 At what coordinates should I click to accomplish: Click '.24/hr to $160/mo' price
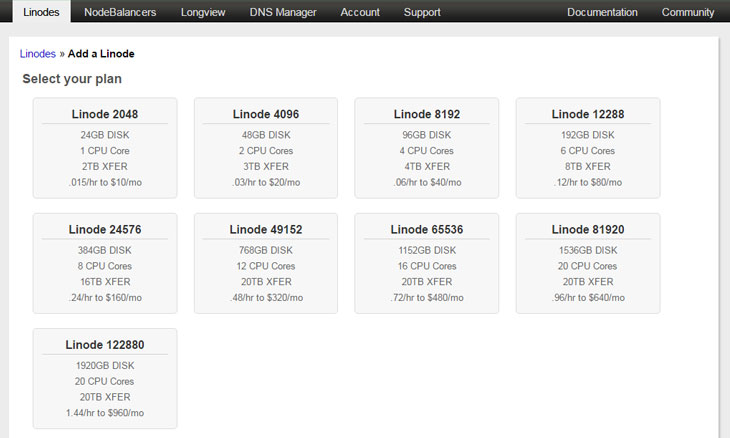pos(105,298)
